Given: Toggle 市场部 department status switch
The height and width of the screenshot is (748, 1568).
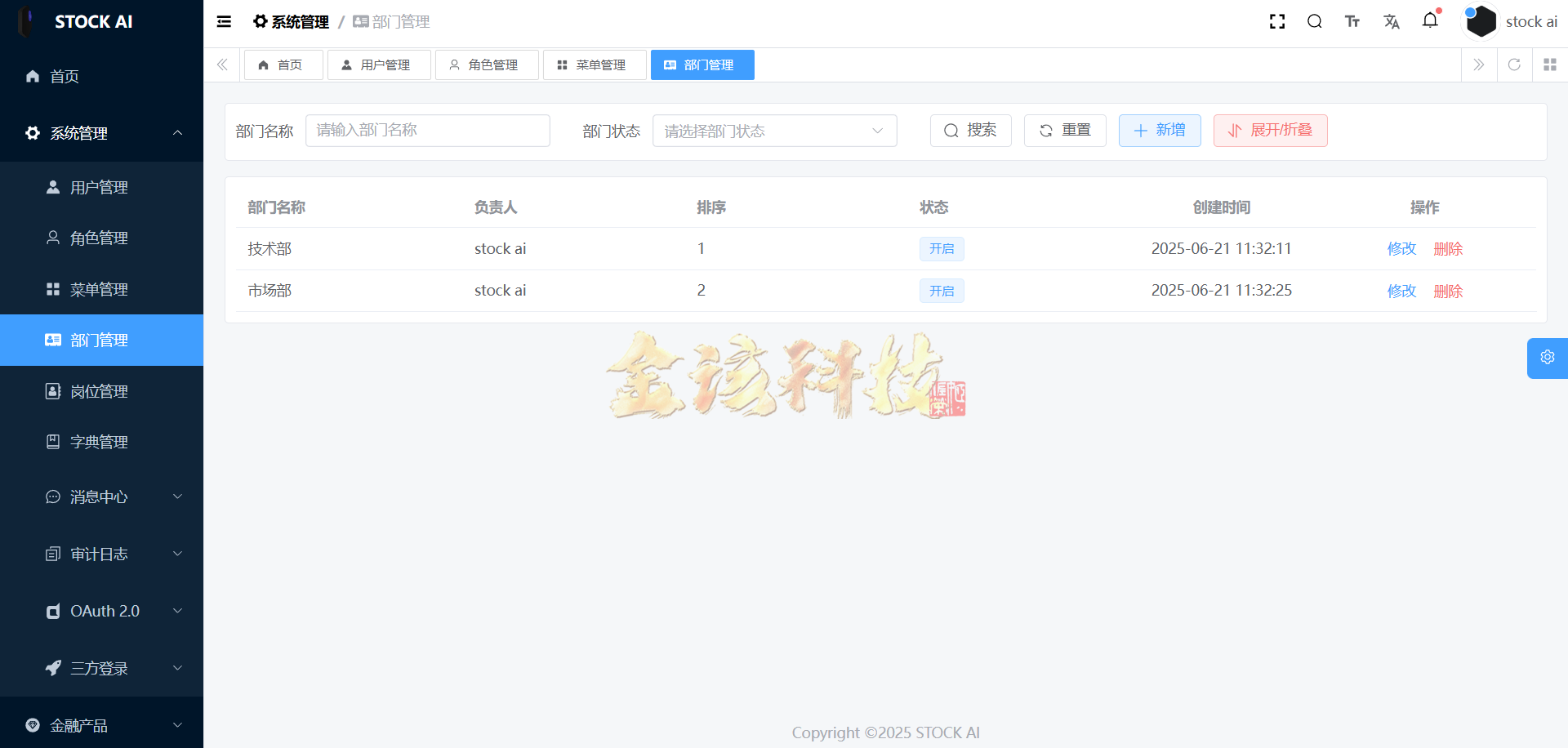Looking at the screenshot, I should tap(942, 291).
